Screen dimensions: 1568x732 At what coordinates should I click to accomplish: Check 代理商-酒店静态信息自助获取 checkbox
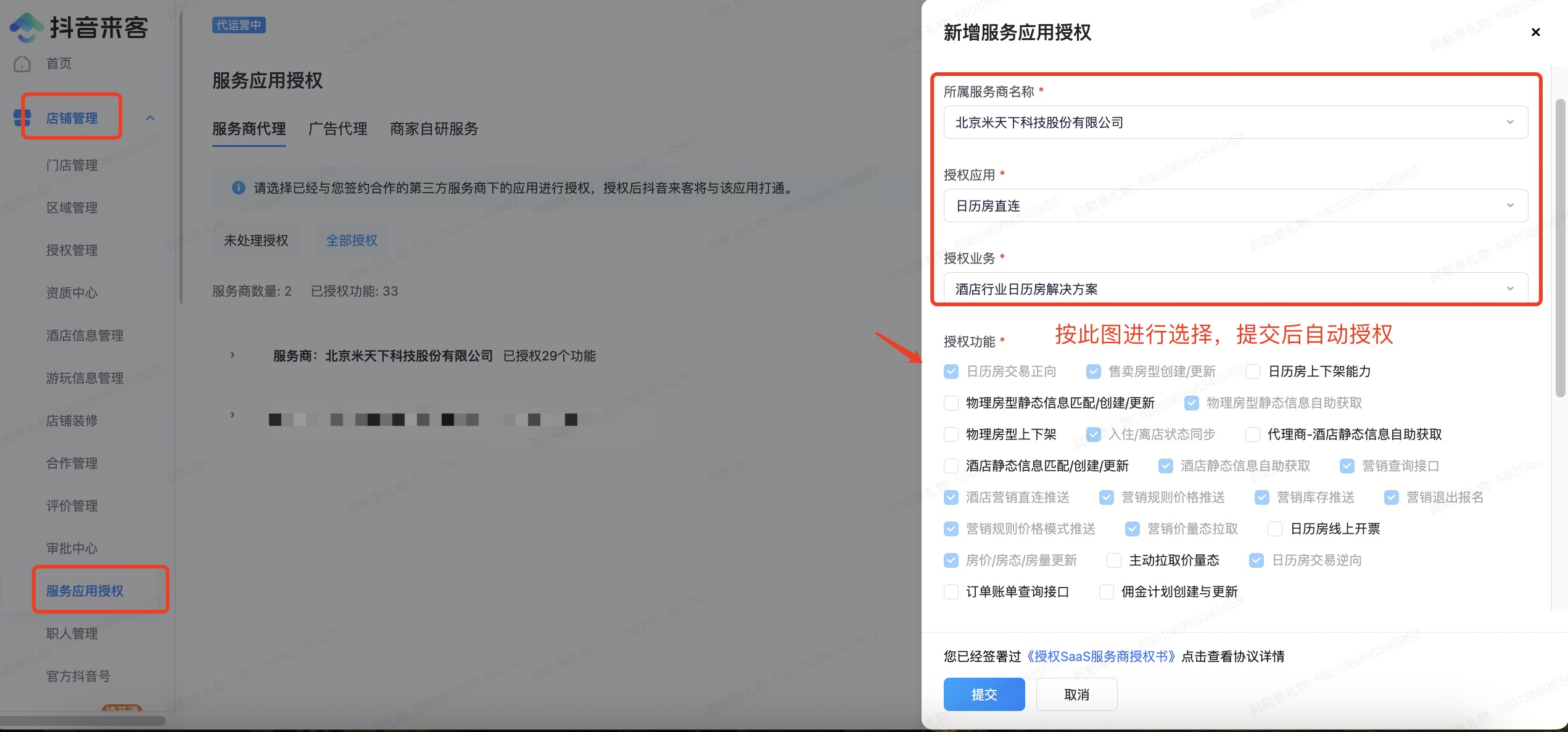[x=1253, y=435]
